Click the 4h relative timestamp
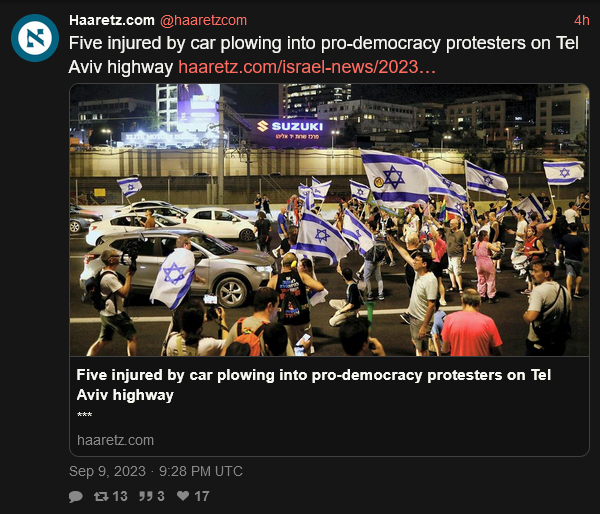Screen dimensions: 600x514 tap(582, 20)
